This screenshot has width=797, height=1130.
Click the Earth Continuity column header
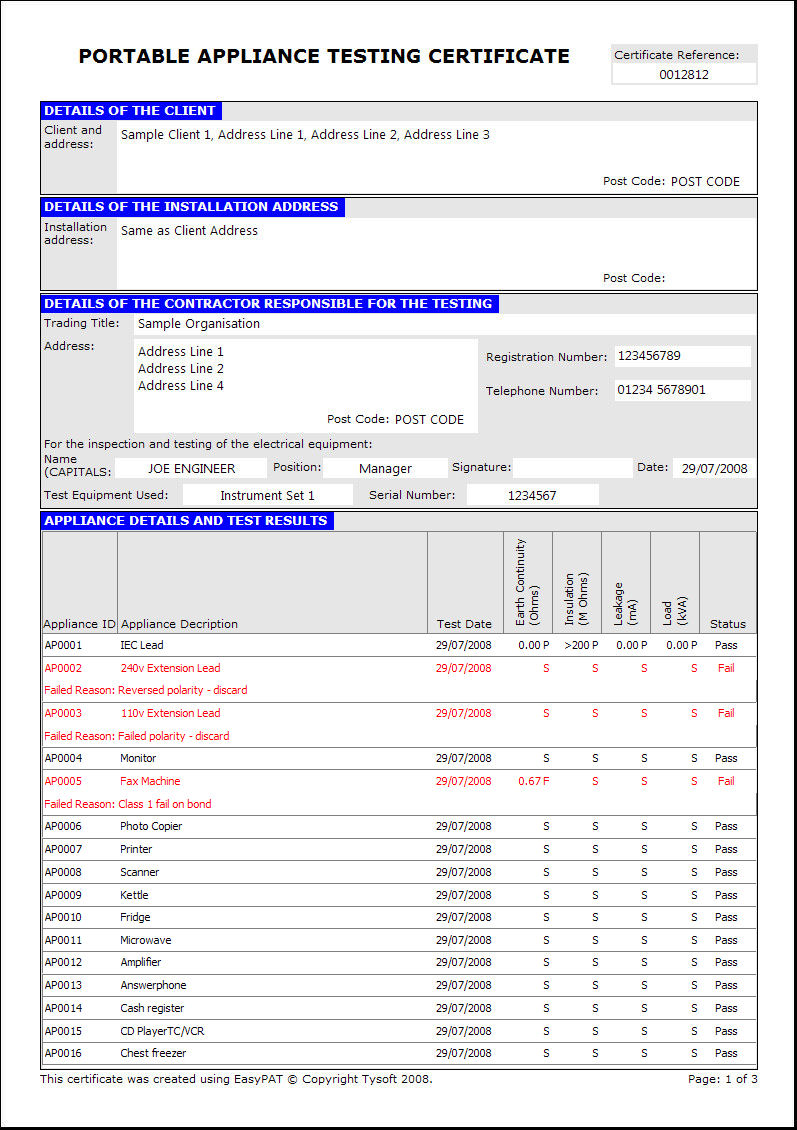527,582
